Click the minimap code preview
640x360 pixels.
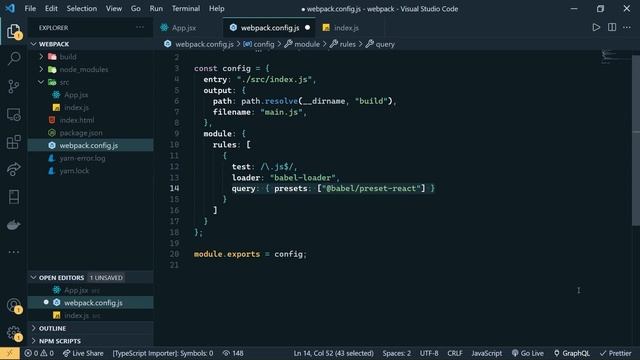click(x=616, y=57)
